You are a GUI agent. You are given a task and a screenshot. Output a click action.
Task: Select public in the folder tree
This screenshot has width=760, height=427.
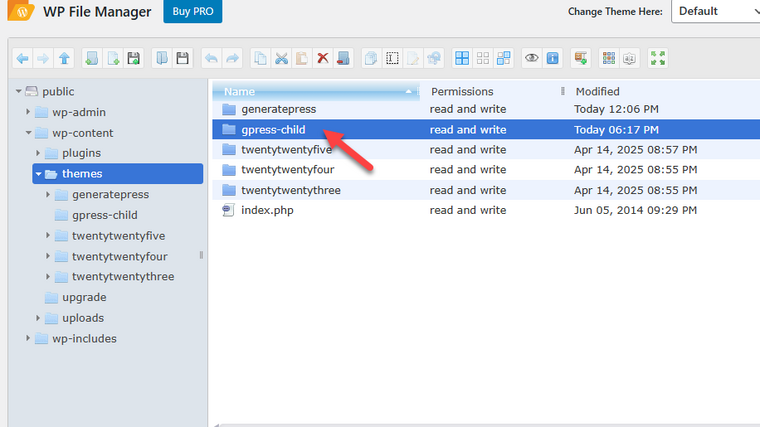click(58, 92)
